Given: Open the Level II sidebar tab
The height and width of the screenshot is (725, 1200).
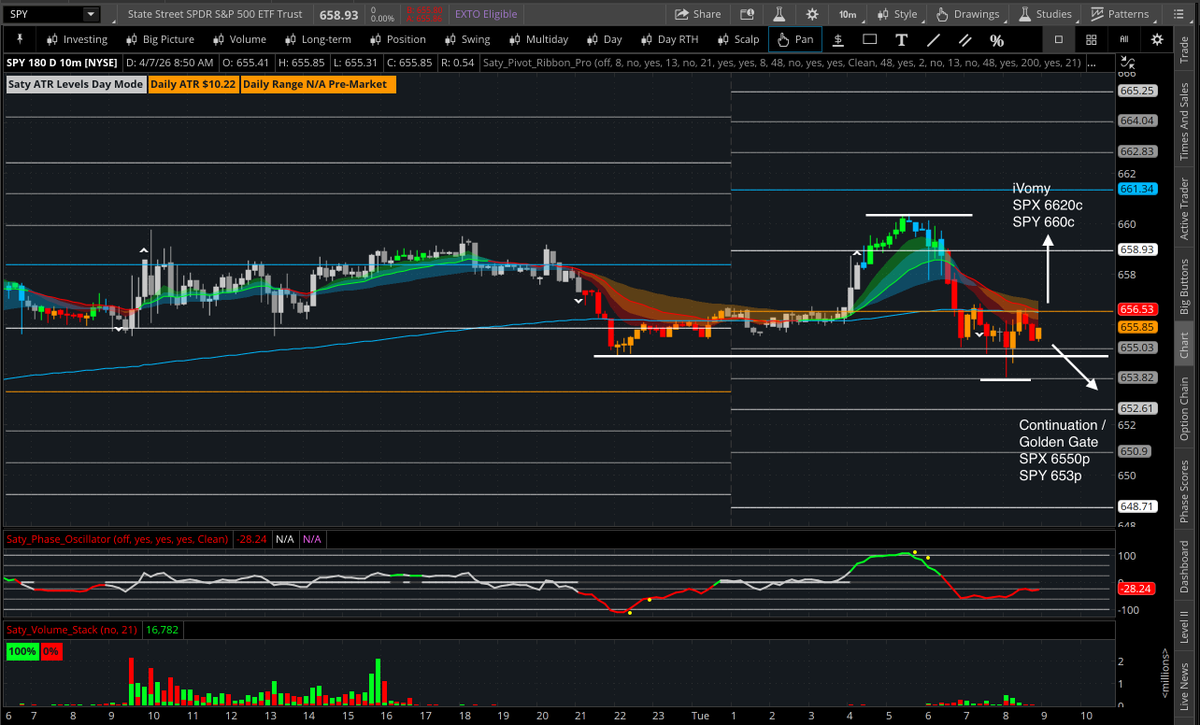Looking at the screenshot, I should click(x=1185, y=626).
